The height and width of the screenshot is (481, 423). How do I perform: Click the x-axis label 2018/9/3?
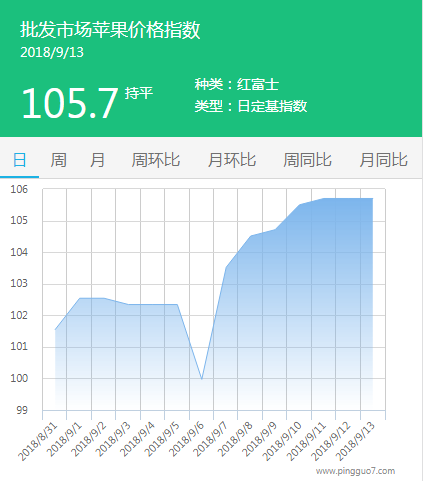point(113,439)
